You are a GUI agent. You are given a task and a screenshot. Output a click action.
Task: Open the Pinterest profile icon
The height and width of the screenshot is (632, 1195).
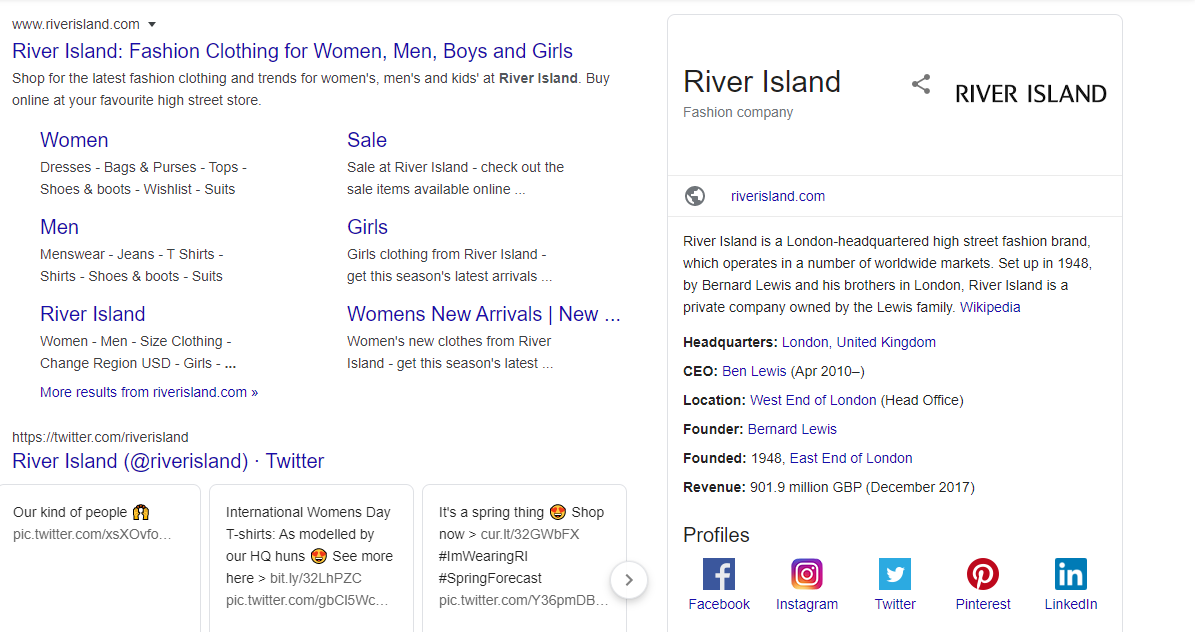coord(983,574)
